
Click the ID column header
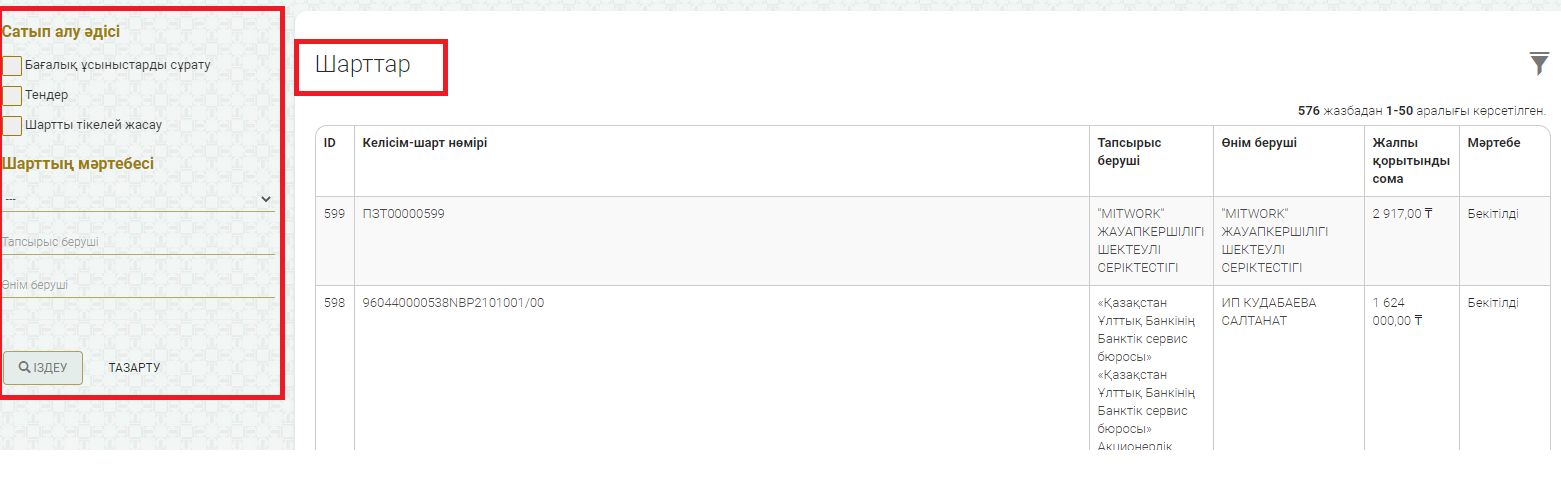click(x=330, y=143)
